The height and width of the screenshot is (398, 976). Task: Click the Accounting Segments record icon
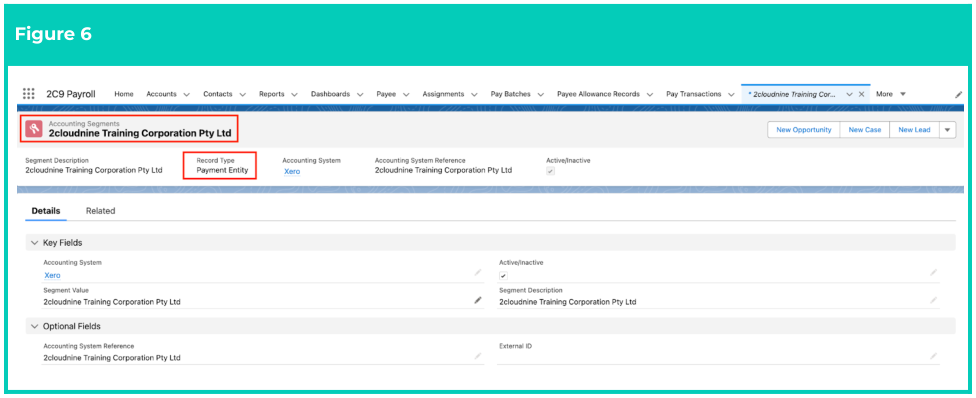click(34, 129)
